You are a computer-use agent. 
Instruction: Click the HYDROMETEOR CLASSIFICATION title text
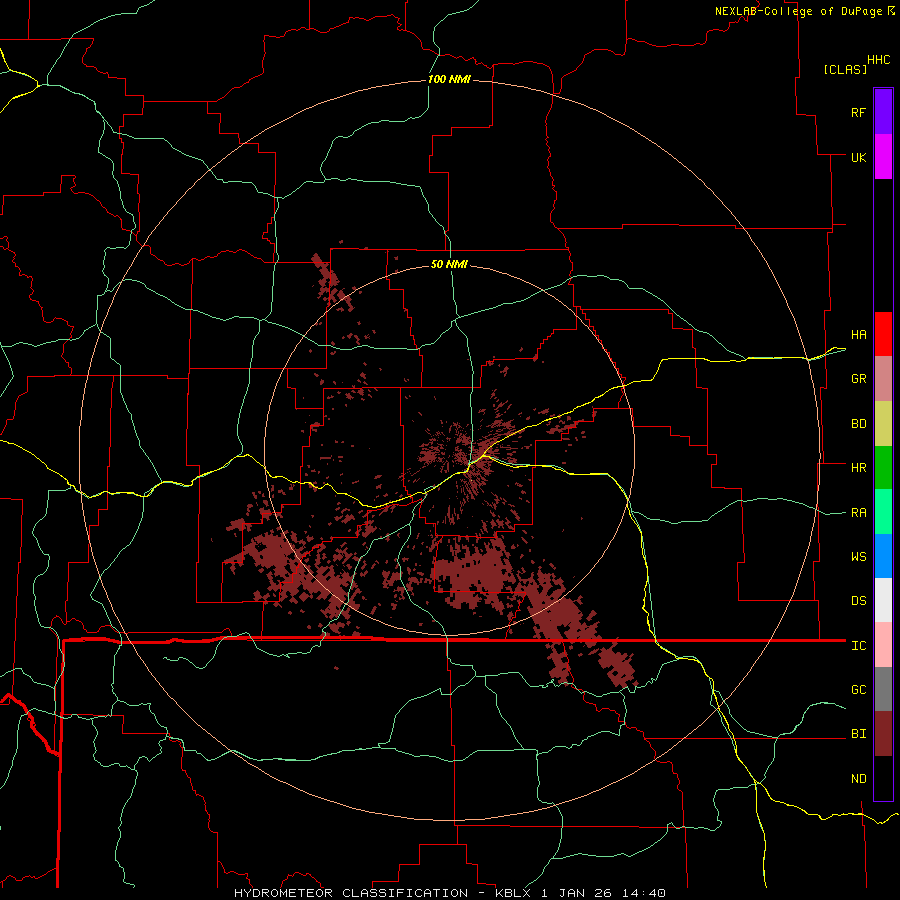[351, 893]
